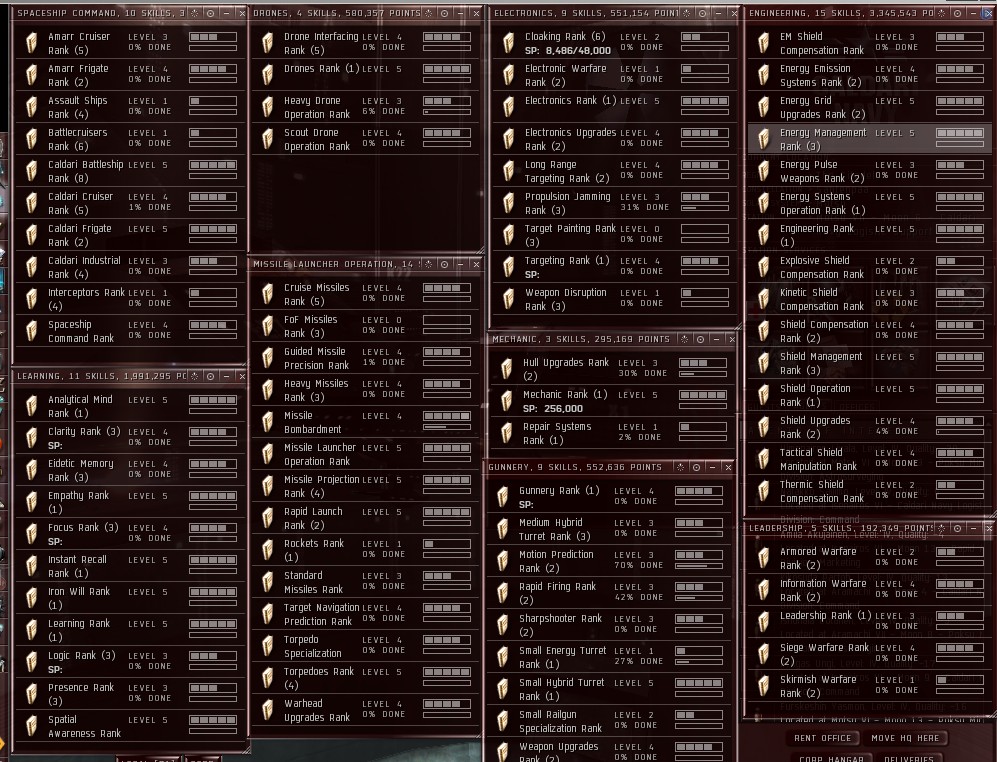This screenshot has height=762, width=997.
Task: Select the Weapon Disruption skill row
Action: [x=615, y=300]
